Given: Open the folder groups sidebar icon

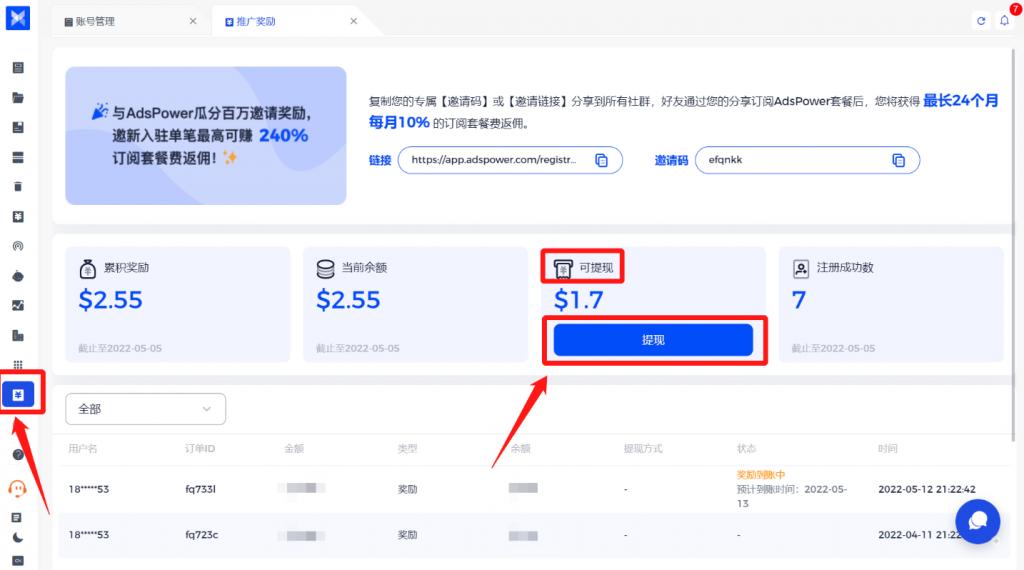Looking at the screenshot, I should 18,98.
